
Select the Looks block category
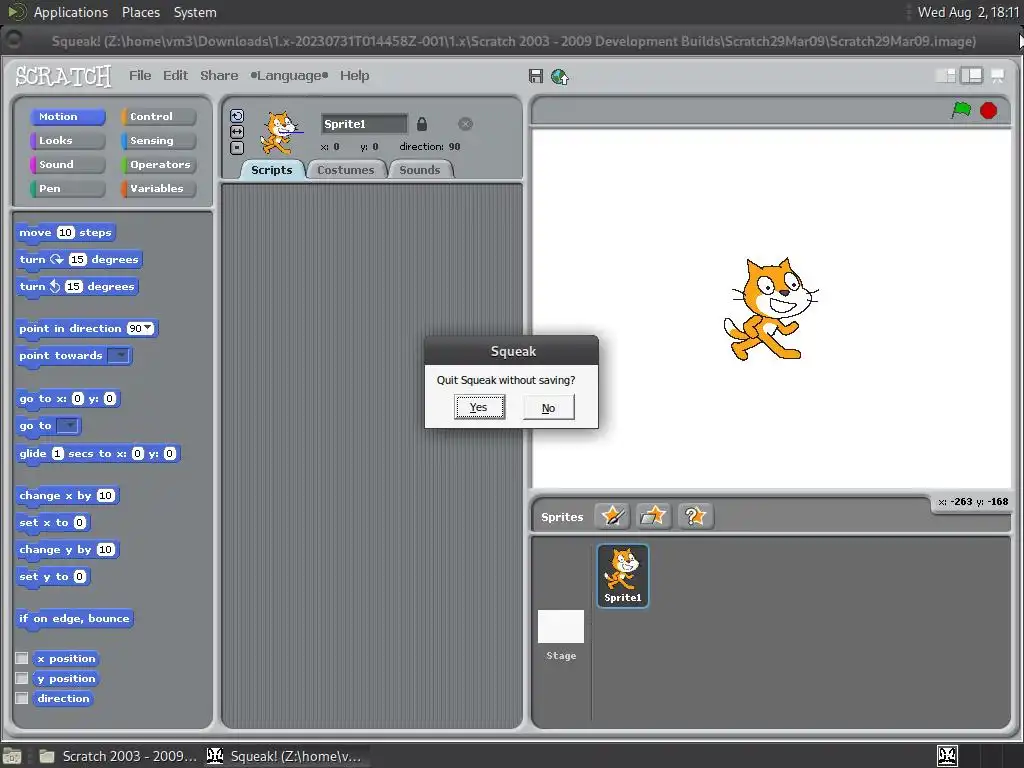coord(67,140)
